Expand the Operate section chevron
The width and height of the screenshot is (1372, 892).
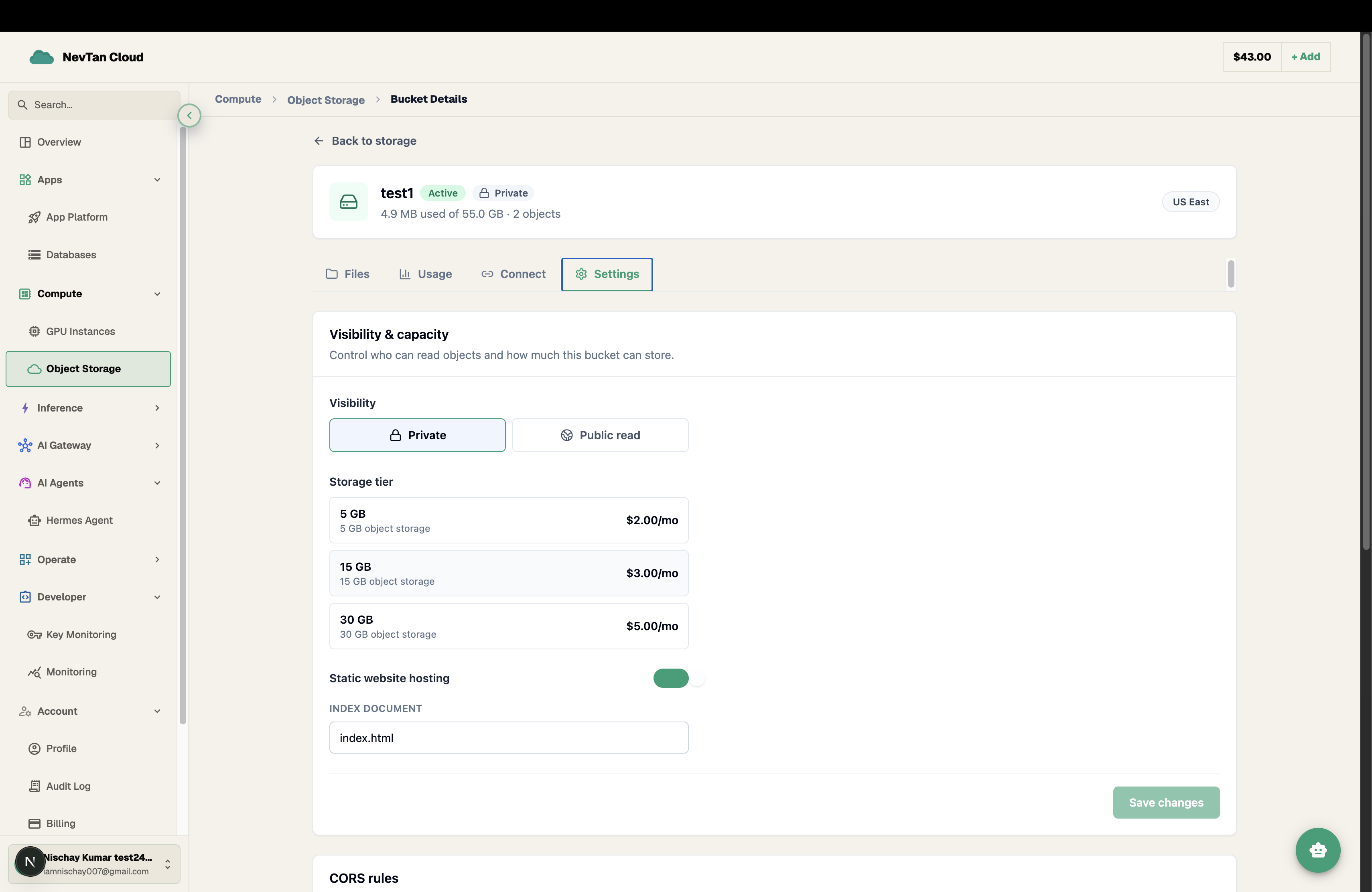tap(157, 560)
